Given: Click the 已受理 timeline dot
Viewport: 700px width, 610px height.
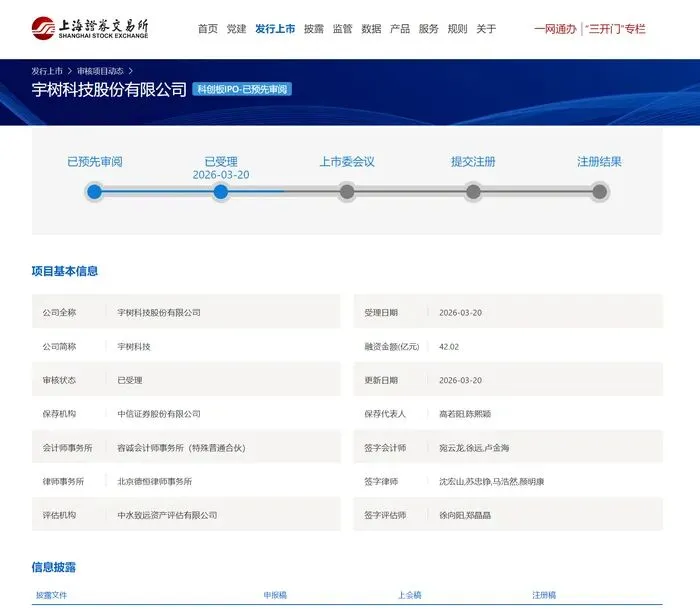Looking at the screenshot, I should coord(221,192).
